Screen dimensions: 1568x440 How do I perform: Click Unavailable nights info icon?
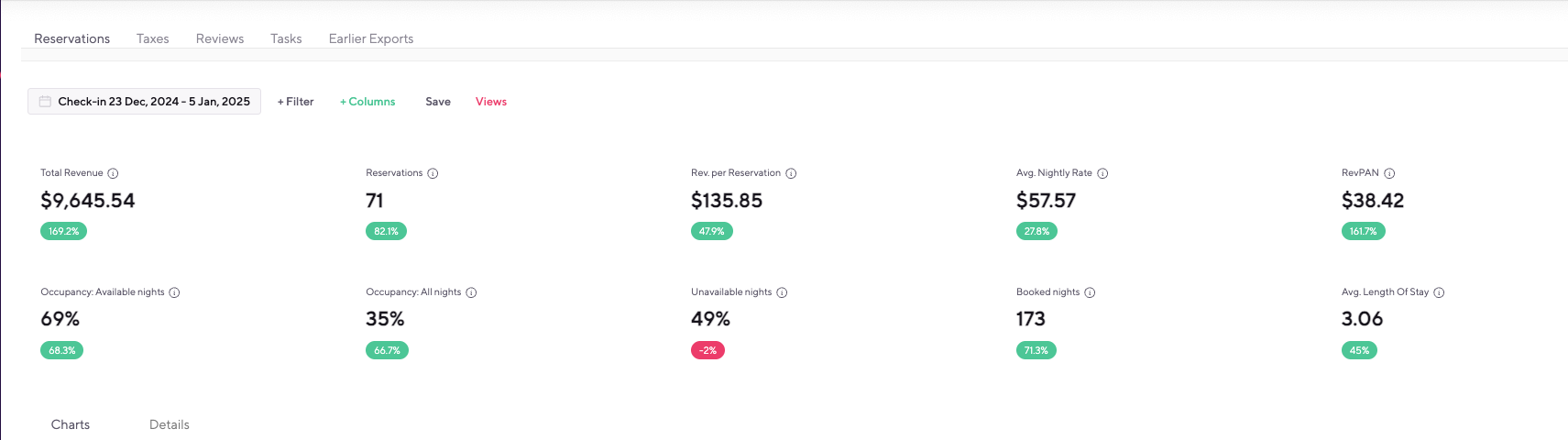tap(782, 292)
